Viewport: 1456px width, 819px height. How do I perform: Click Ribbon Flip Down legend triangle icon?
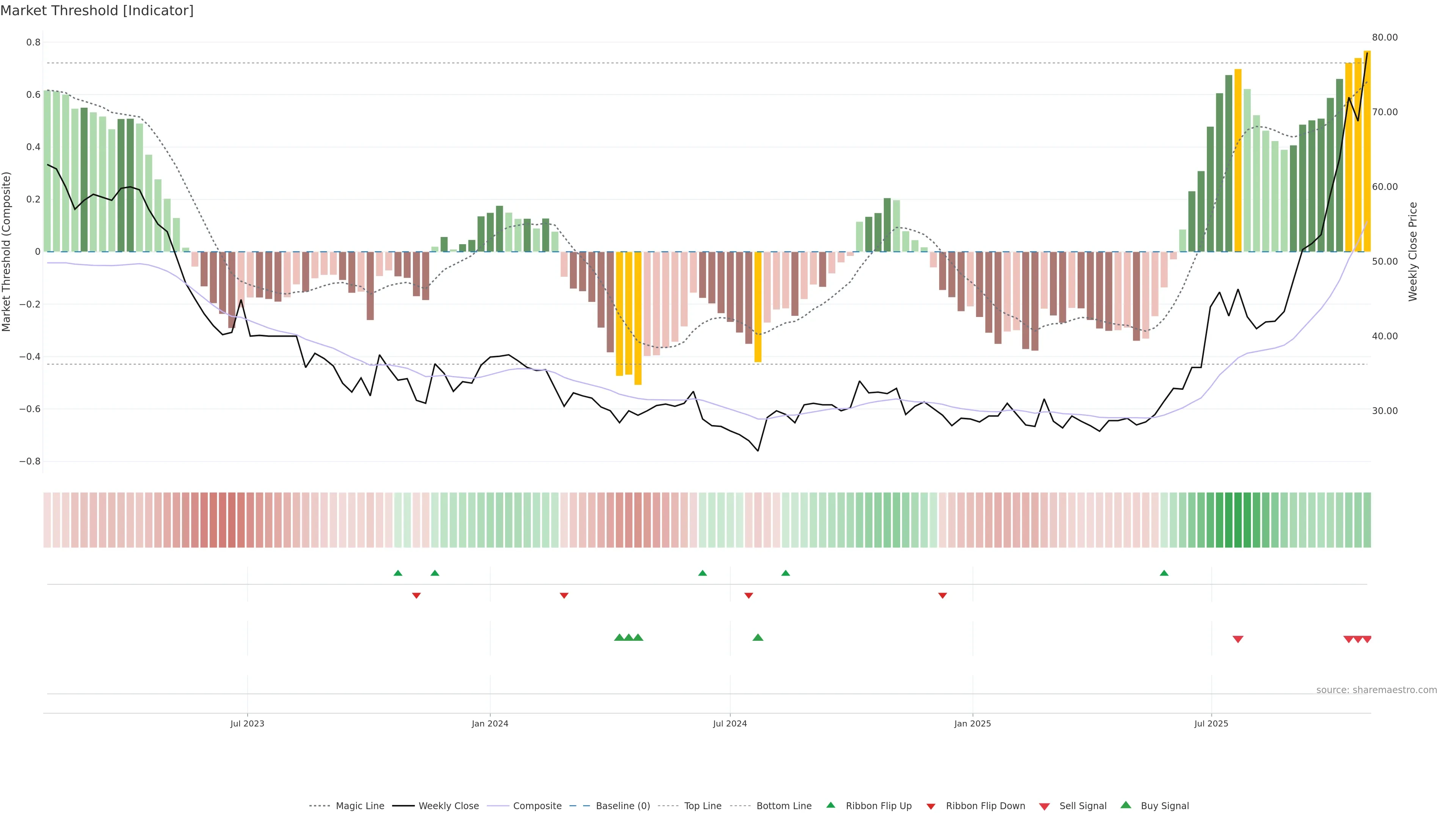931,806
